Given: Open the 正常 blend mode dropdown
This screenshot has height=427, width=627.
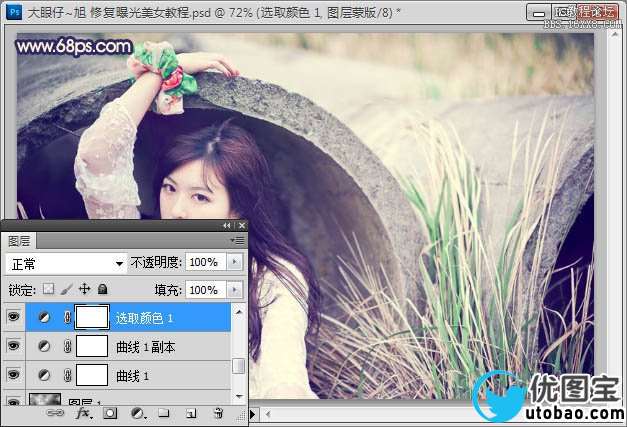Looking at the screenshot, I should (x=65, y=263).
